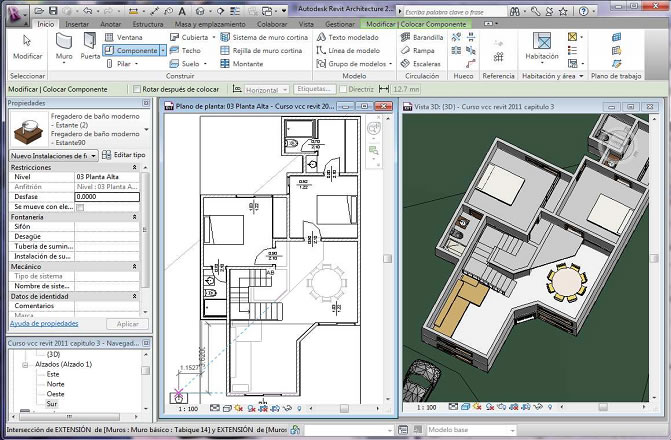Open the Componente dropdown arrow
Image resolution: width=671 pixels, height=440 pixels.
162,50
